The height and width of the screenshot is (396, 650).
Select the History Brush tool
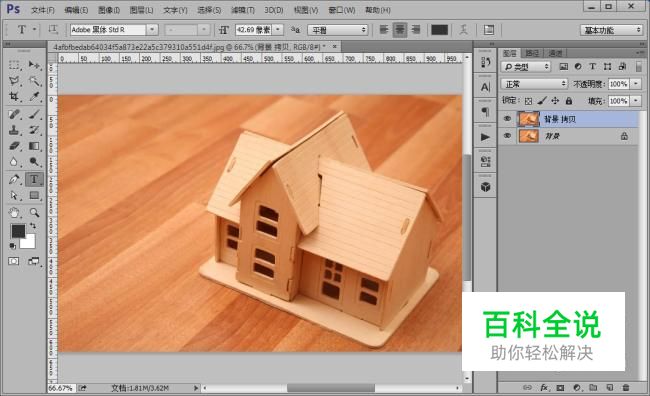tap(34, 130)
